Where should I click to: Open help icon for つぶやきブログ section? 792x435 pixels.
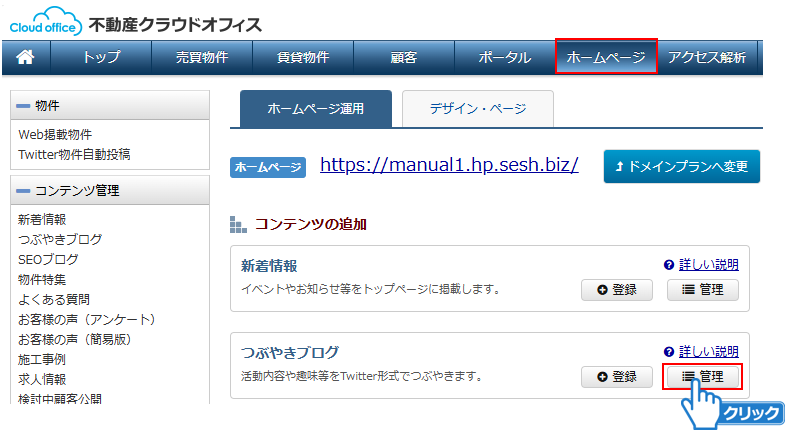(x=669, y=352)
